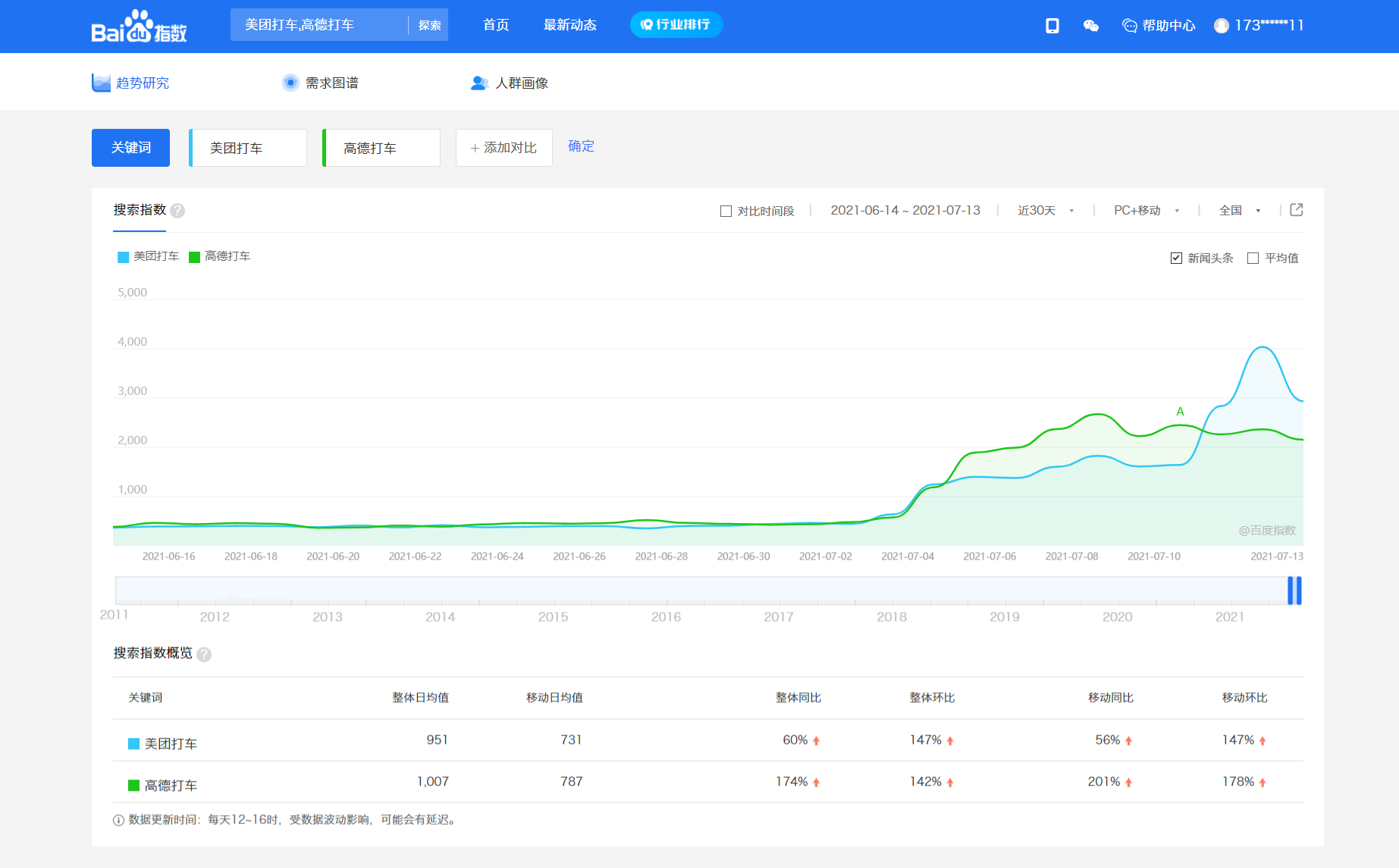
Task: Click the 787 mobile average value
Action: [571, 782]
